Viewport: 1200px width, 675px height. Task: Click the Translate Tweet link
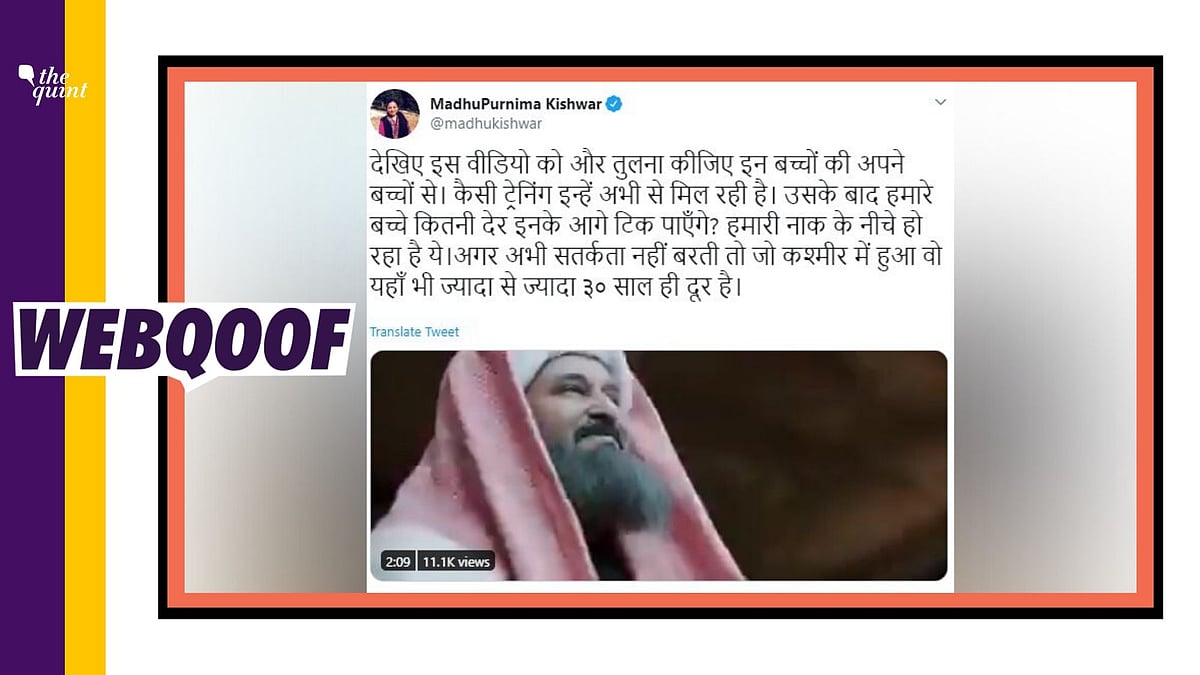point(414,331)
